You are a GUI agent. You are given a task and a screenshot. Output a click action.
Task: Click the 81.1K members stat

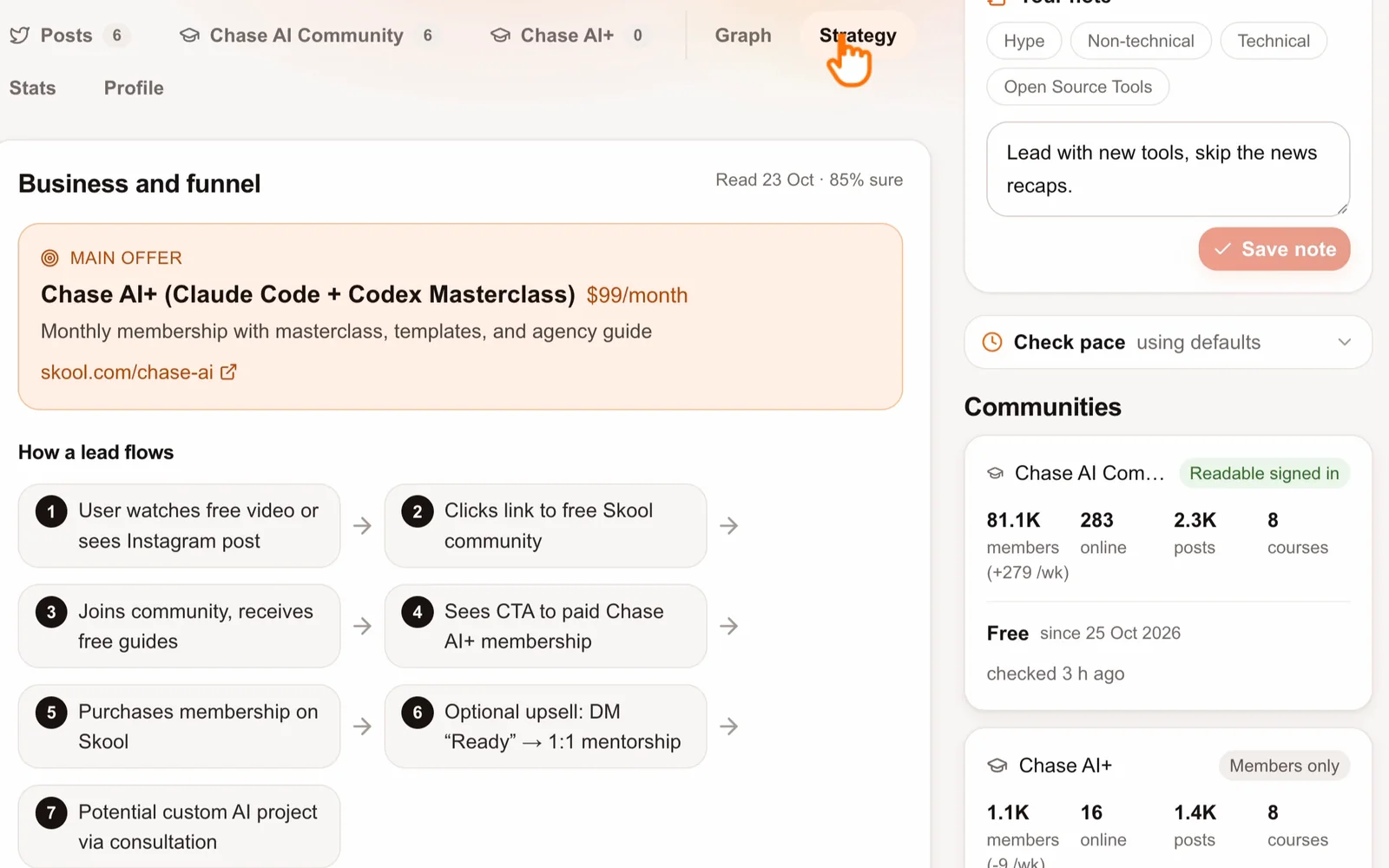[1028, 545]
